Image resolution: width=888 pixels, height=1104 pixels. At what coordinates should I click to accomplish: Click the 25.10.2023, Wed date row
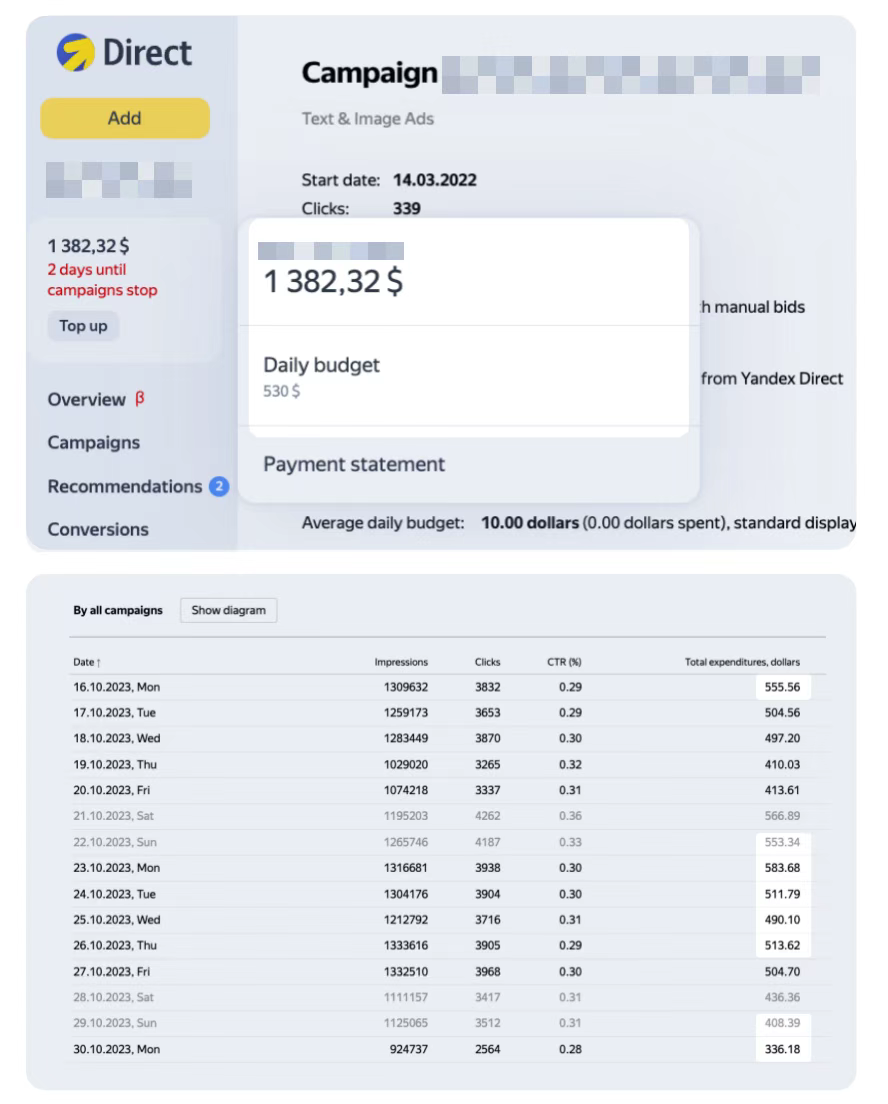tap(447, 920)
